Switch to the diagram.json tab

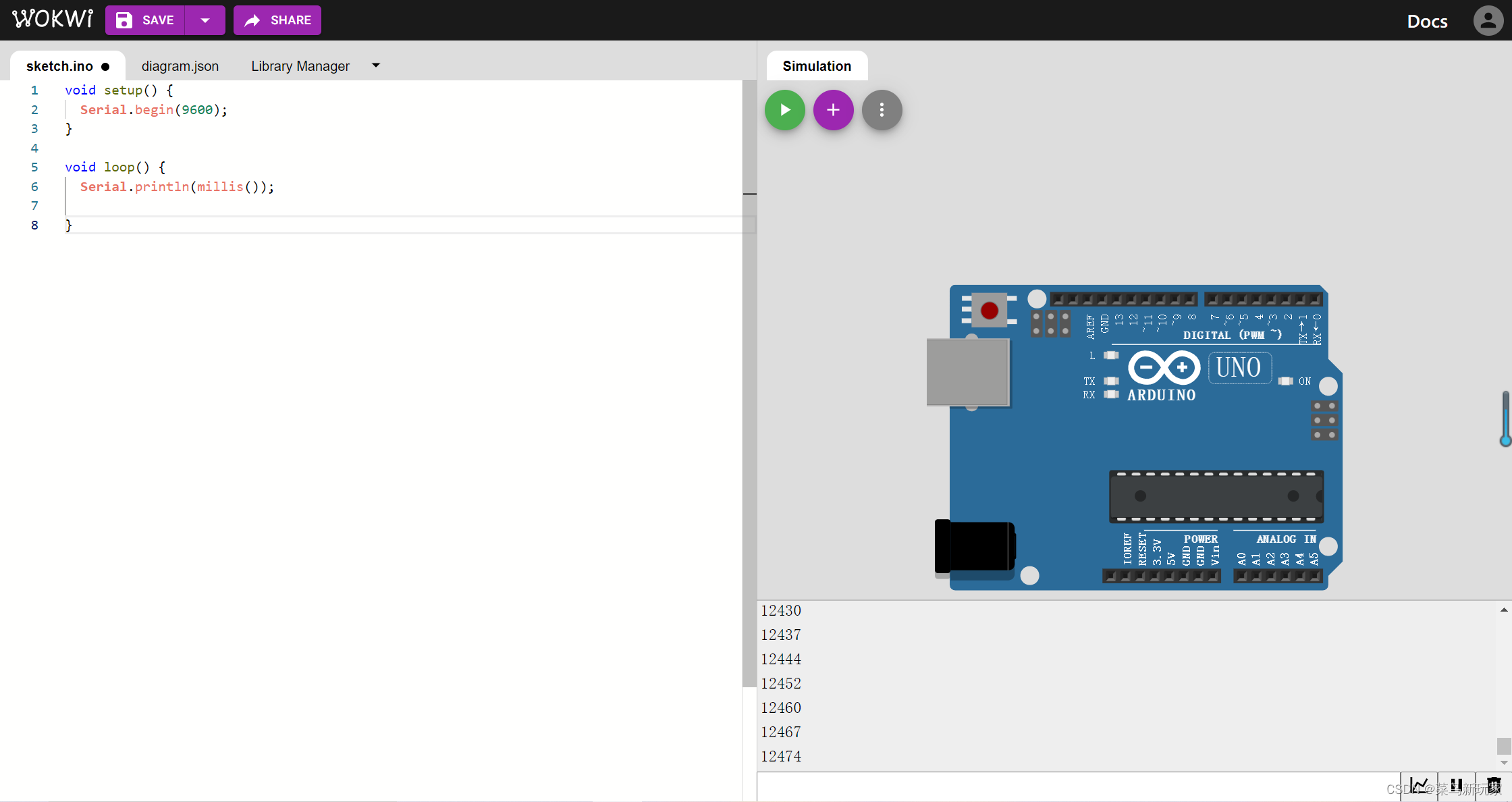point(180,66)
